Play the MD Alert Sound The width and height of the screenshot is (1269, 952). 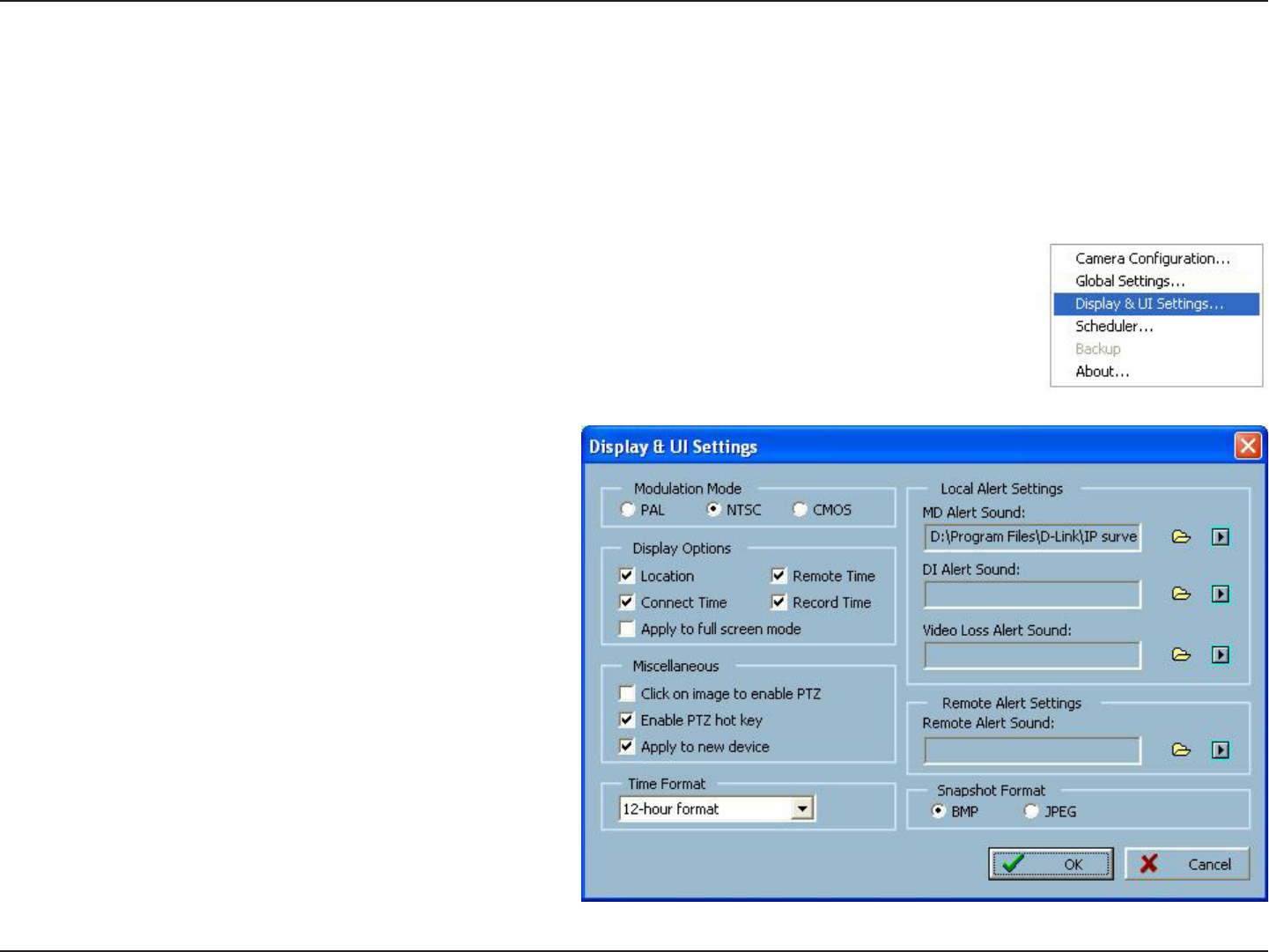(1221, 537)
